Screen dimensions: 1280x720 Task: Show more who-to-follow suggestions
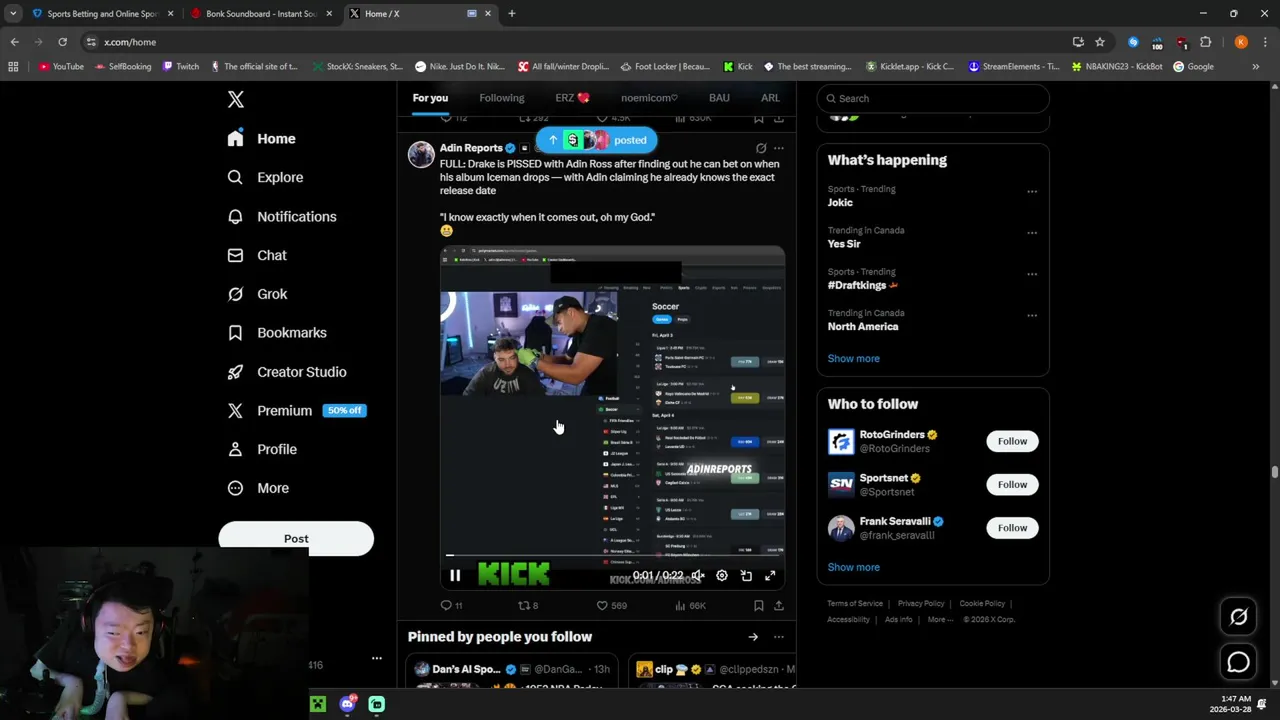(x=854, y=567)
